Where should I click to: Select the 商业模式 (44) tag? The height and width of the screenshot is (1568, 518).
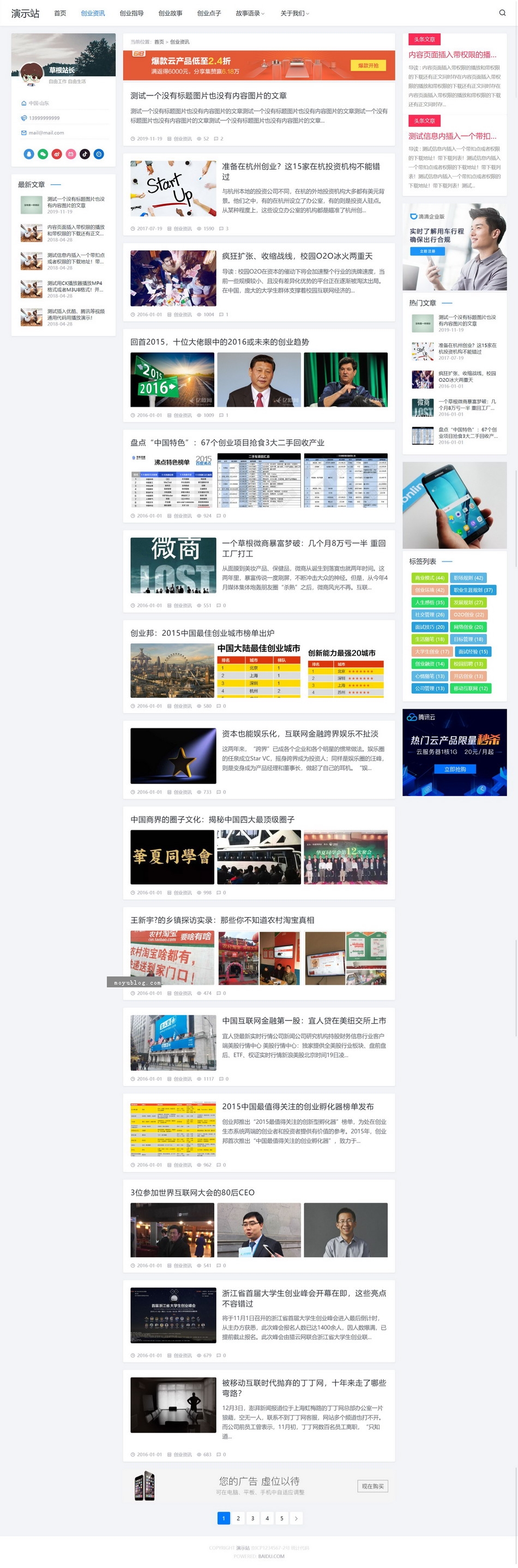pyautogui.click(x=430, y=578)
